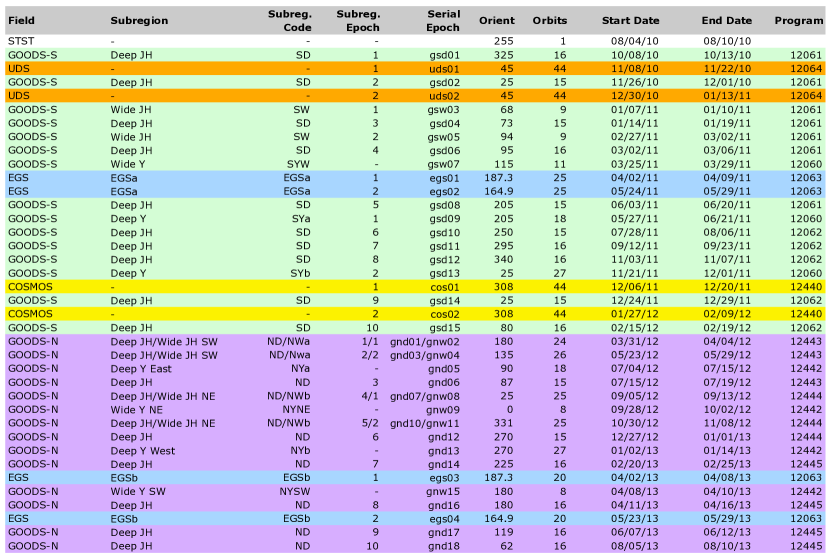Select serial epoch gsd11
Viewport: 830px width, 558px height.
445,246
